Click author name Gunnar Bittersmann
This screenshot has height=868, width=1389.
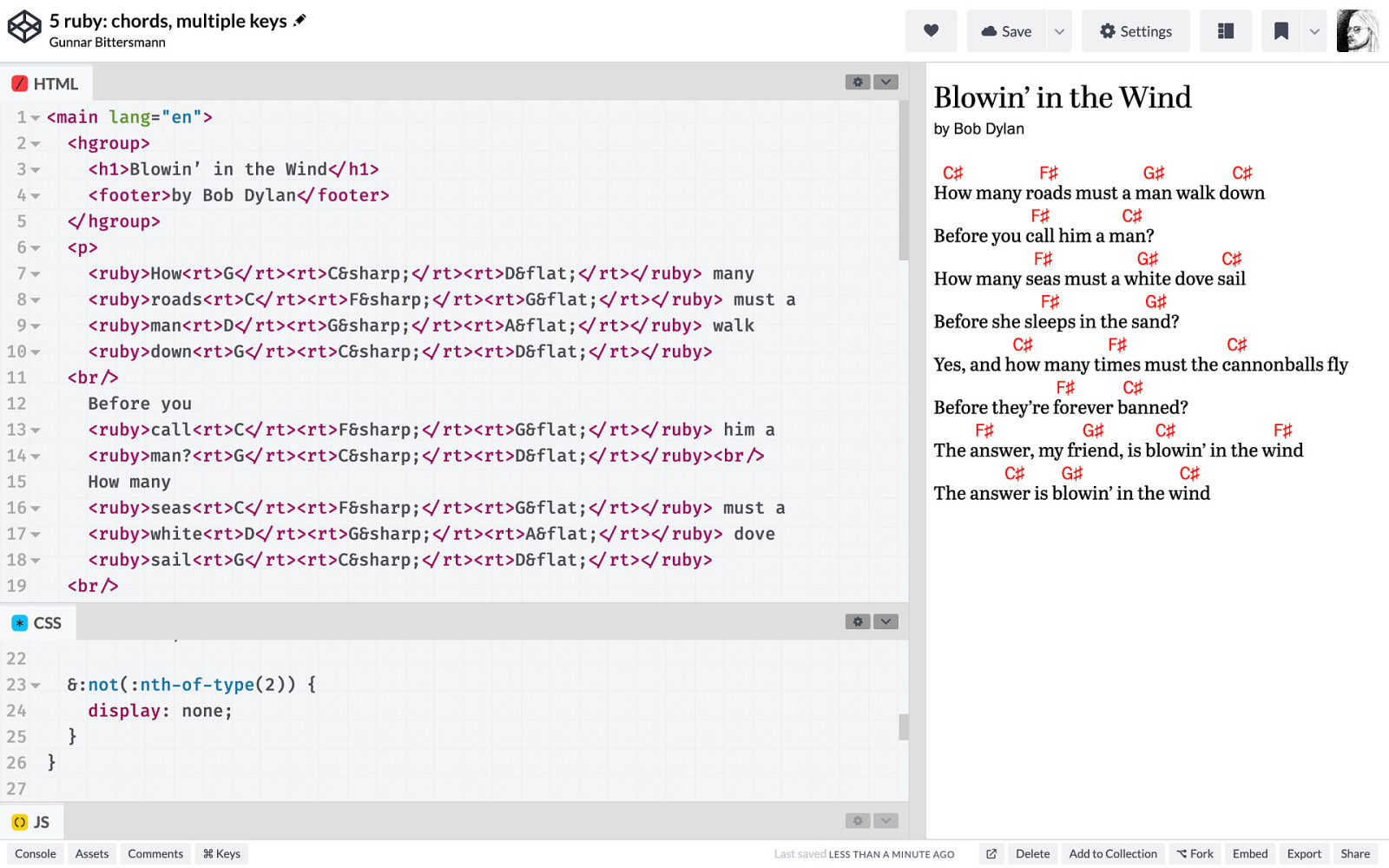click(108, 43)
